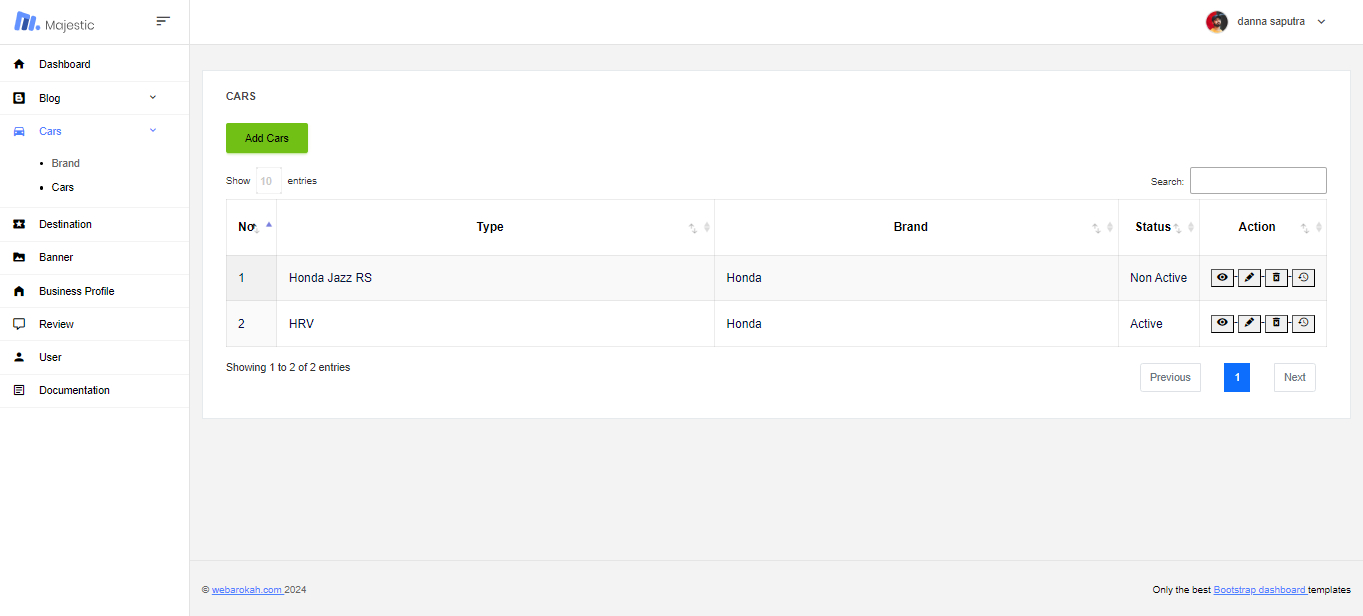The width and height of the screenshot is (1363, 616).
Task: Focus the table Search input field
Action: (x=1257, y=181)
